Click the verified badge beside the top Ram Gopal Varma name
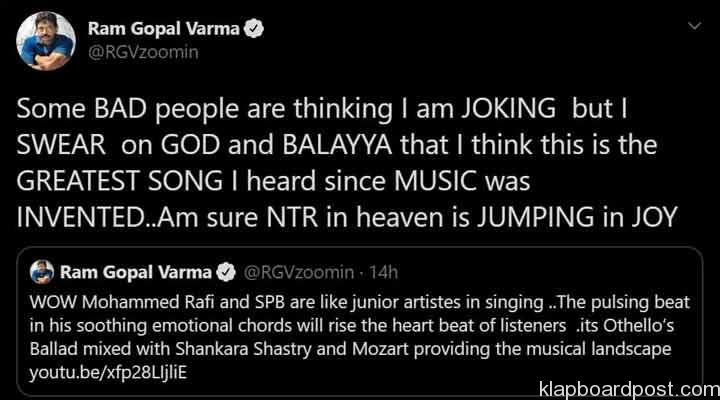This screenshot has height=400, width=720. pyautogui.click(x=255, y=30)
